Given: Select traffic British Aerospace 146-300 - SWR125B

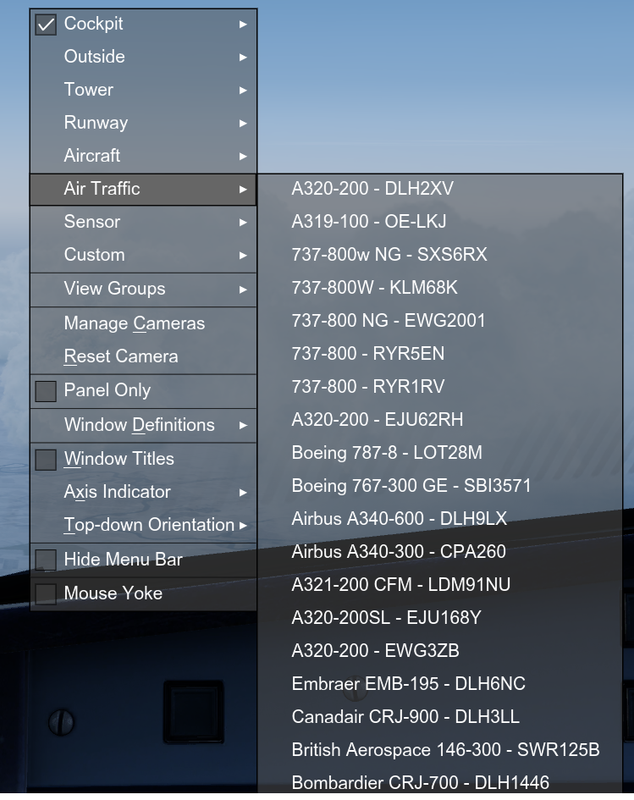Looking at the screenshot, I should pos(440,750).
